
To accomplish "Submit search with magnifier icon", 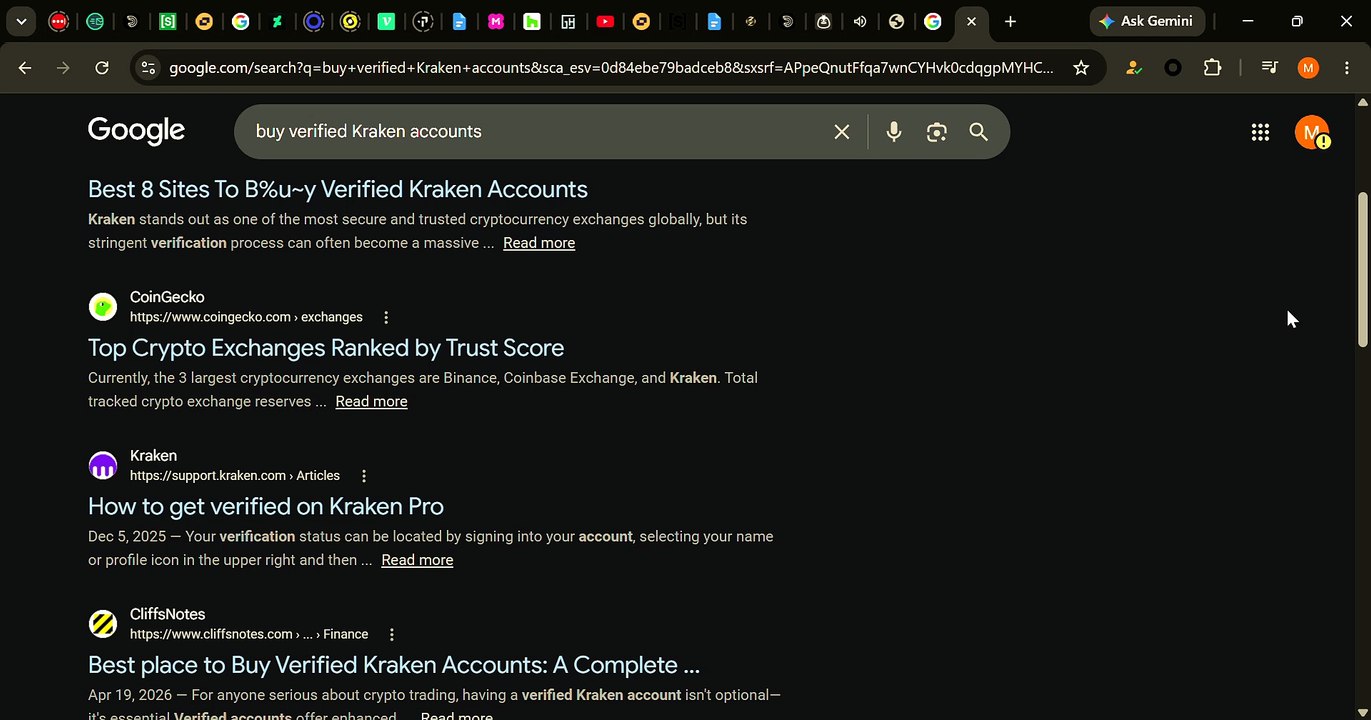I will point(978,132).
